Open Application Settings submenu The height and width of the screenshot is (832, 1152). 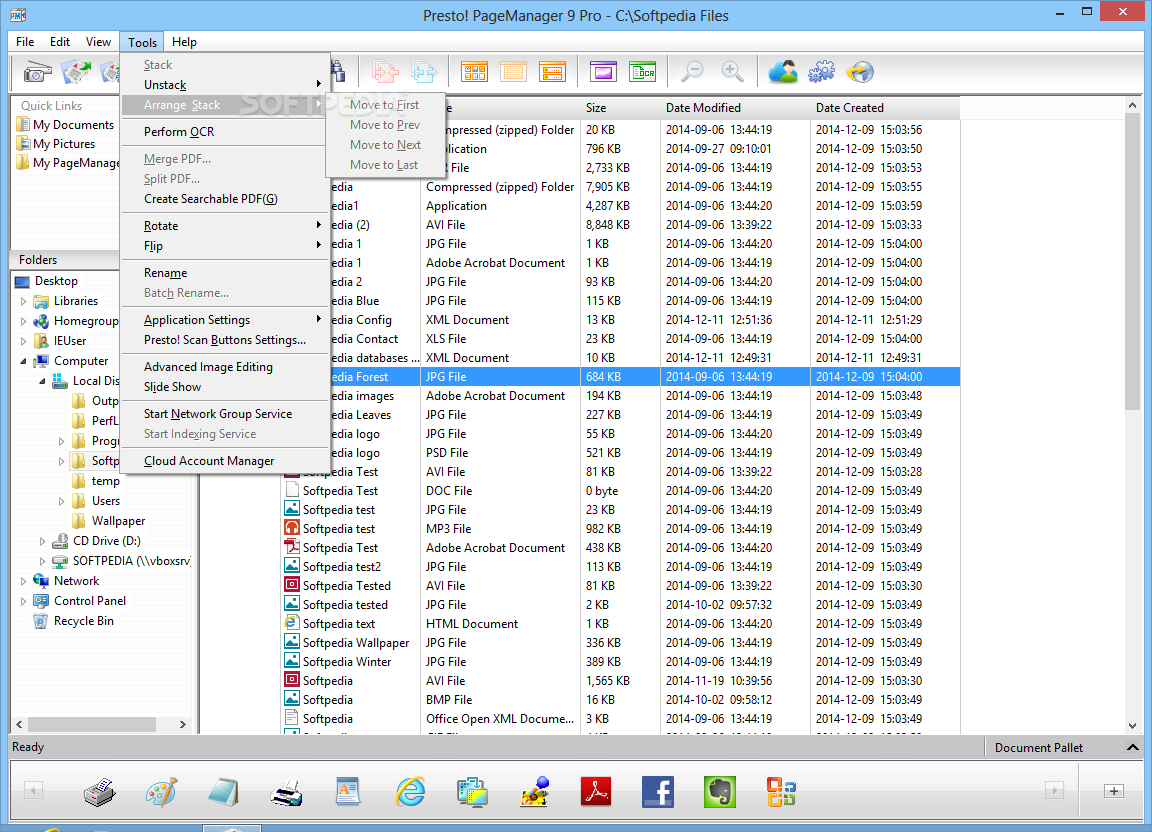pos(224,320)
